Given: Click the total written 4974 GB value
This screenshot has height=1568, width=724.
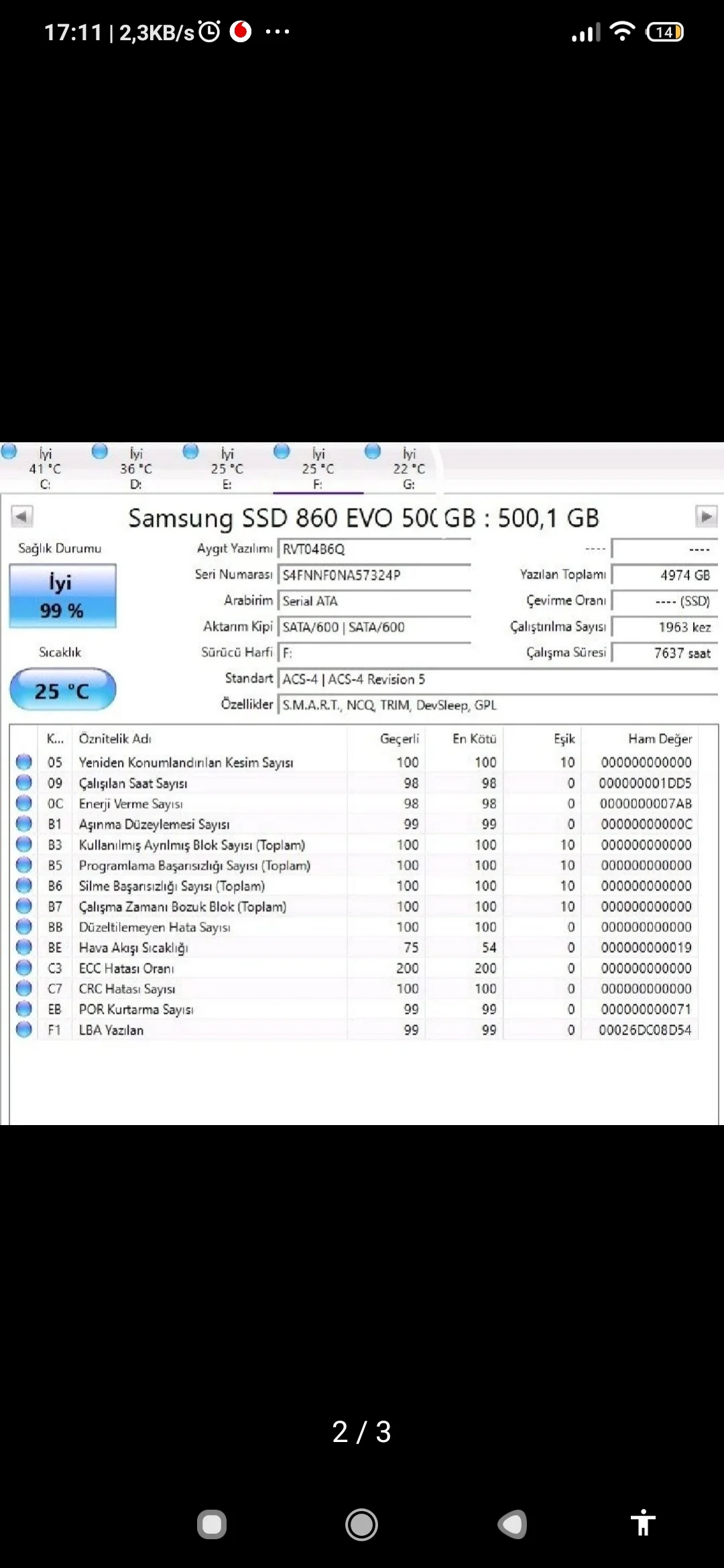Looking at the screenshot, I should click(665, 575).
